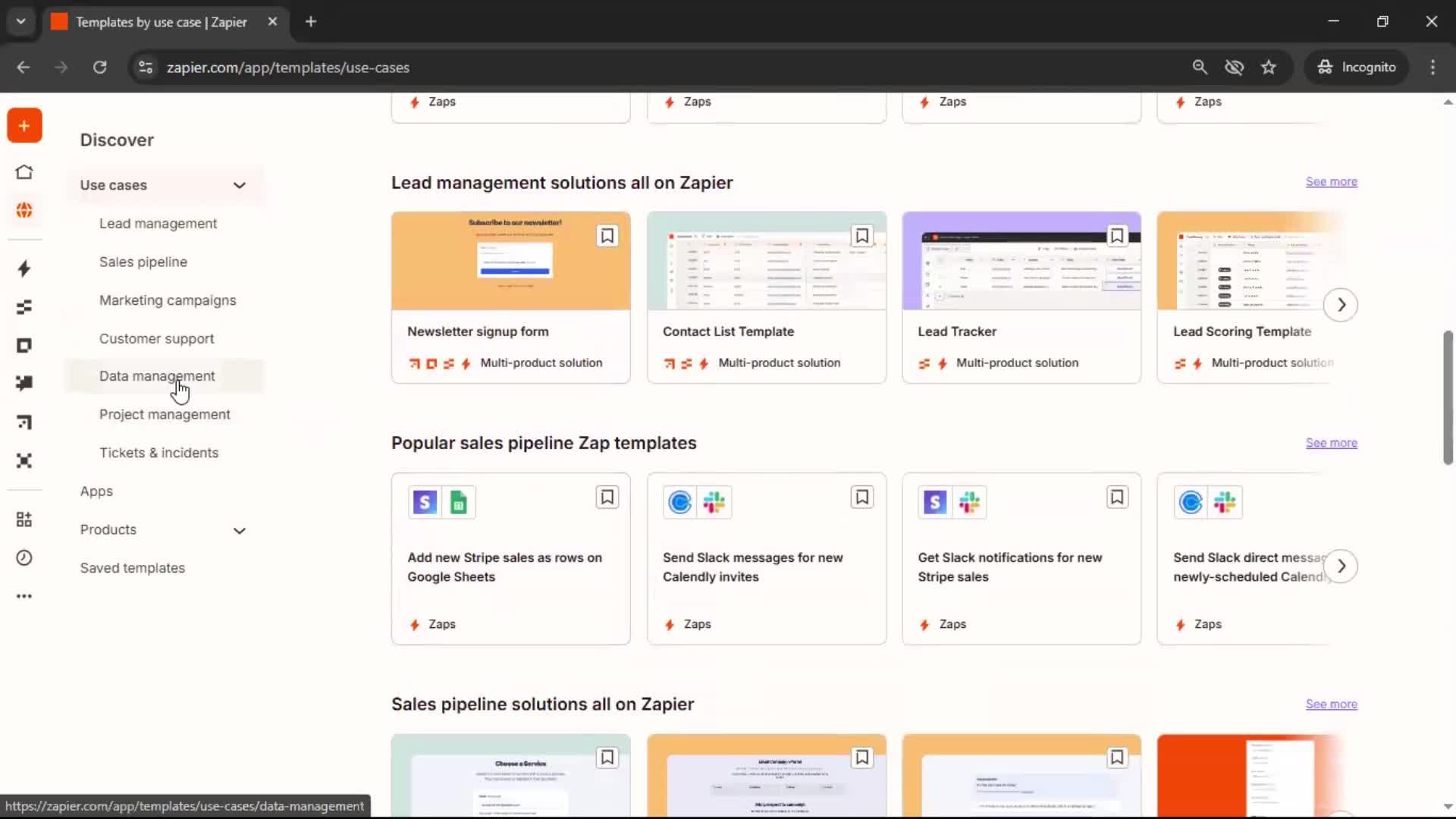Screen dimensions: 1456x819
Task: Open Lead Tracker preview thumbnail
Action: pos(1021,261)
